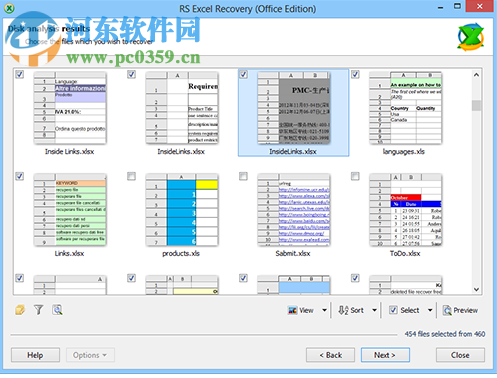This screenshot has height=378, width=497.
Task: Click the '454 files selected from 460' status
Action: 445,334
